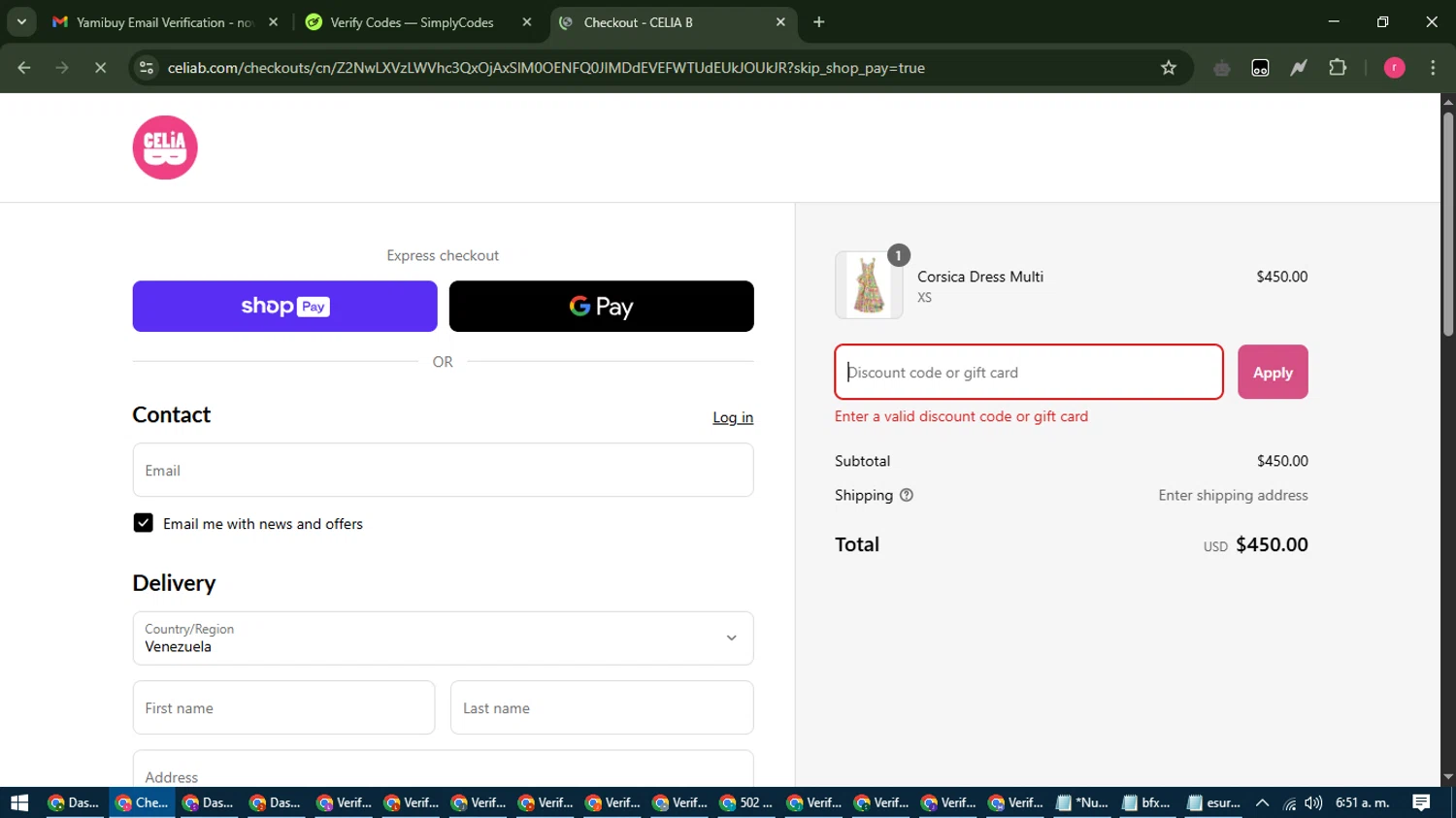This screenshot has width=1456, height=818.
Task: Click the Log in link
Action: coord(733,417)
